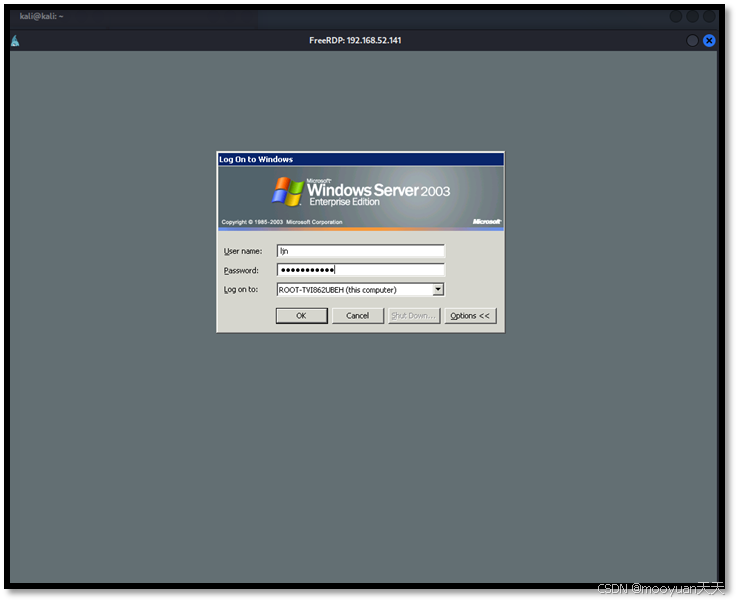Click the Log On to Windows title bar
738x602 pixels.
(x=361, y=159)
